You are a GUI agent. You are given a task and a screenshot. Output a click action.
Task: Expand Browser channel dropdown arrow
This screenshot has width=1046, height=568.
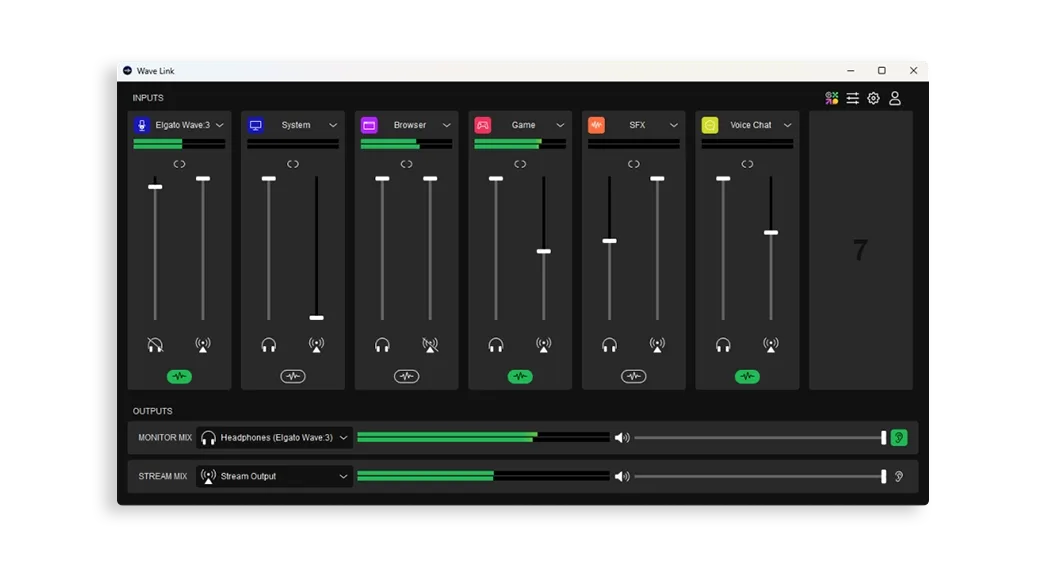pos(446,125)
